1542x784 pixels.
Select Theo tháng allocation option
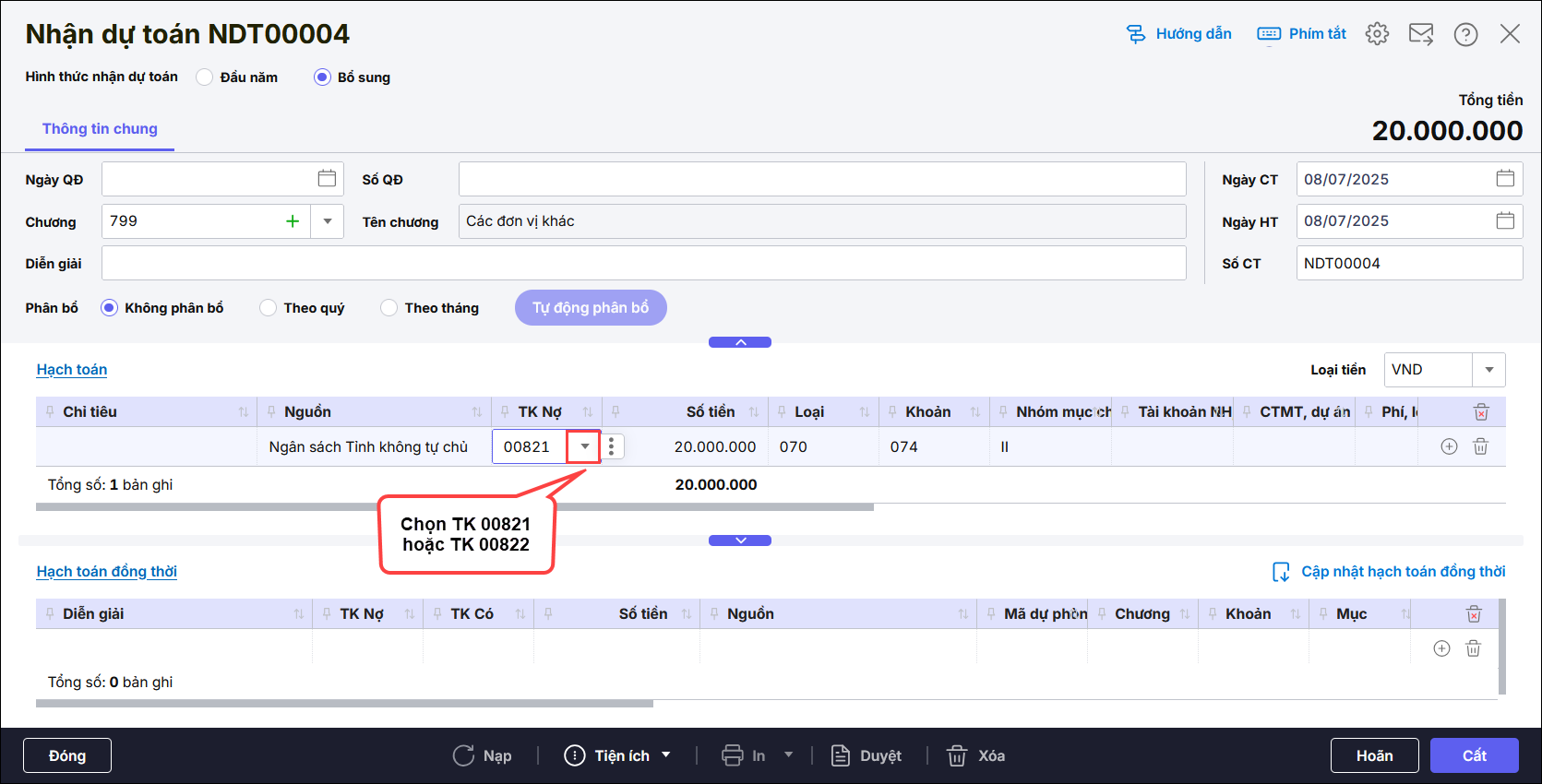[389, 308]
